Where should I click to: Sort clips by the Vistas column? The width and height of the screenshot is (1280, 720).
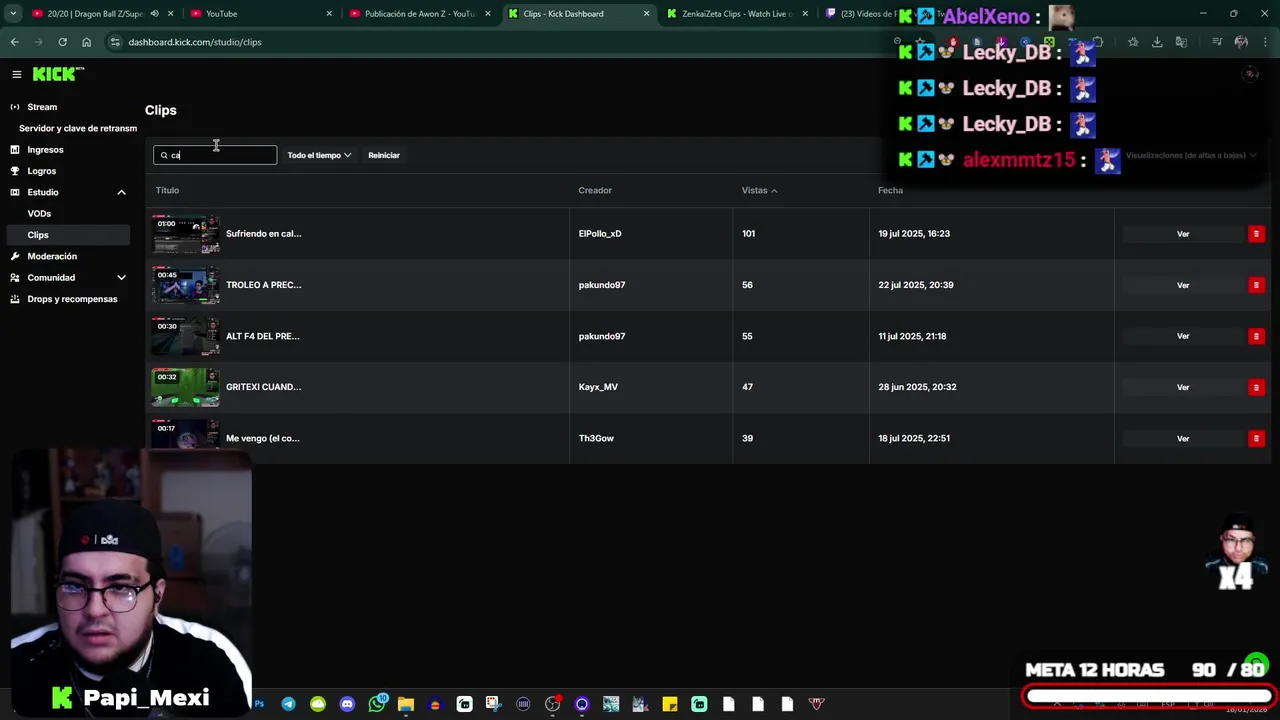[x=759, y=190]
